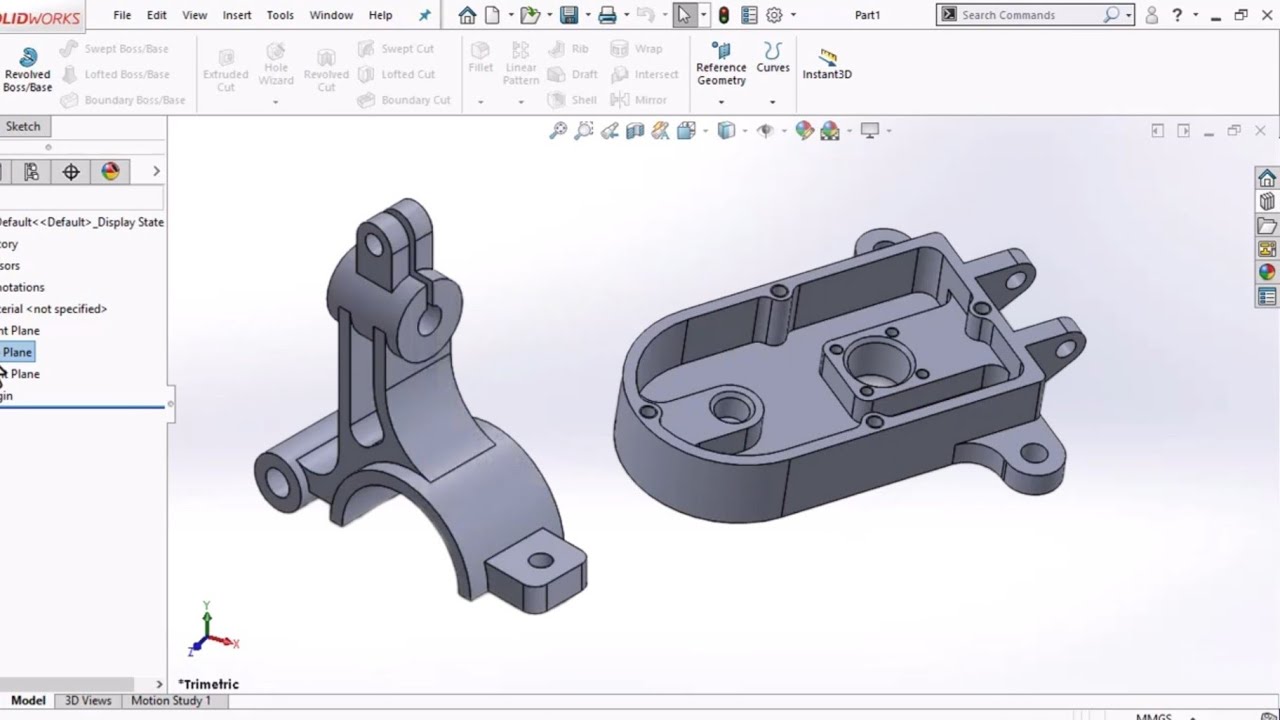Click the Select cursor tool
Image resolution: width=1280 pixels, height=720 pixels.
pos(684,15)
